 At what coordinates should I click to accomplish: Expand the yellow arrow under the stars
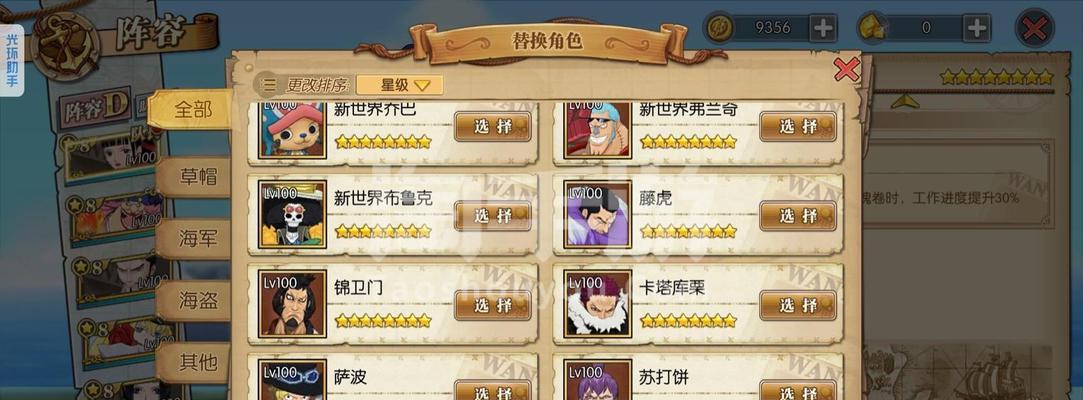click(905, 102)
